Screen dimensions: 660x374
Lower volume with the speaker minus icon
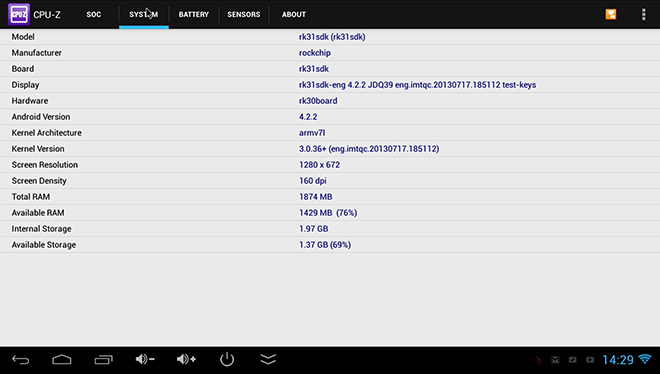[145, 359]
